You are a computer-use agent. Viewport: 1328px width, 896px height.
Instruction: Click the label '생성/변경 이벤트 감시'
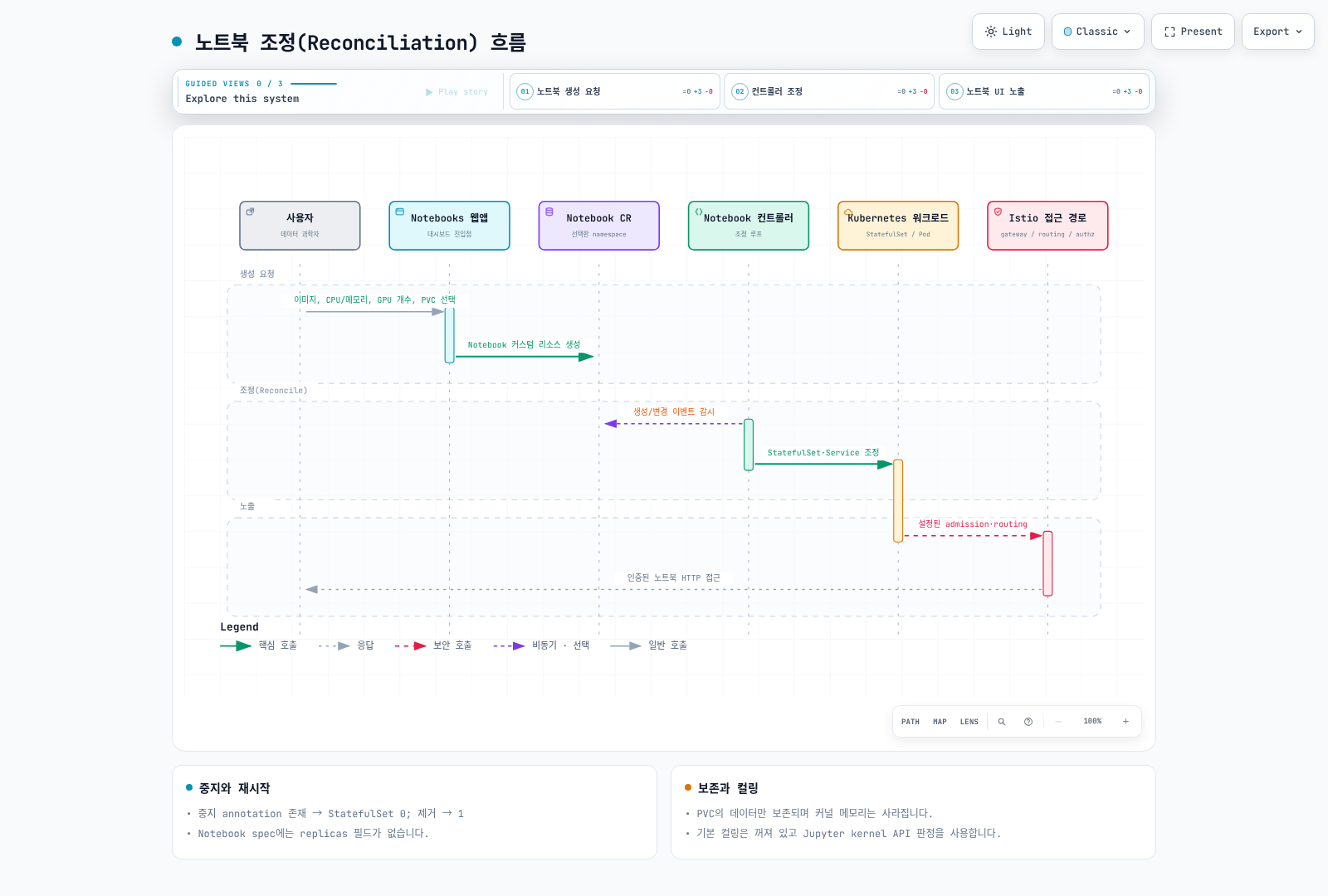point(674,411)
